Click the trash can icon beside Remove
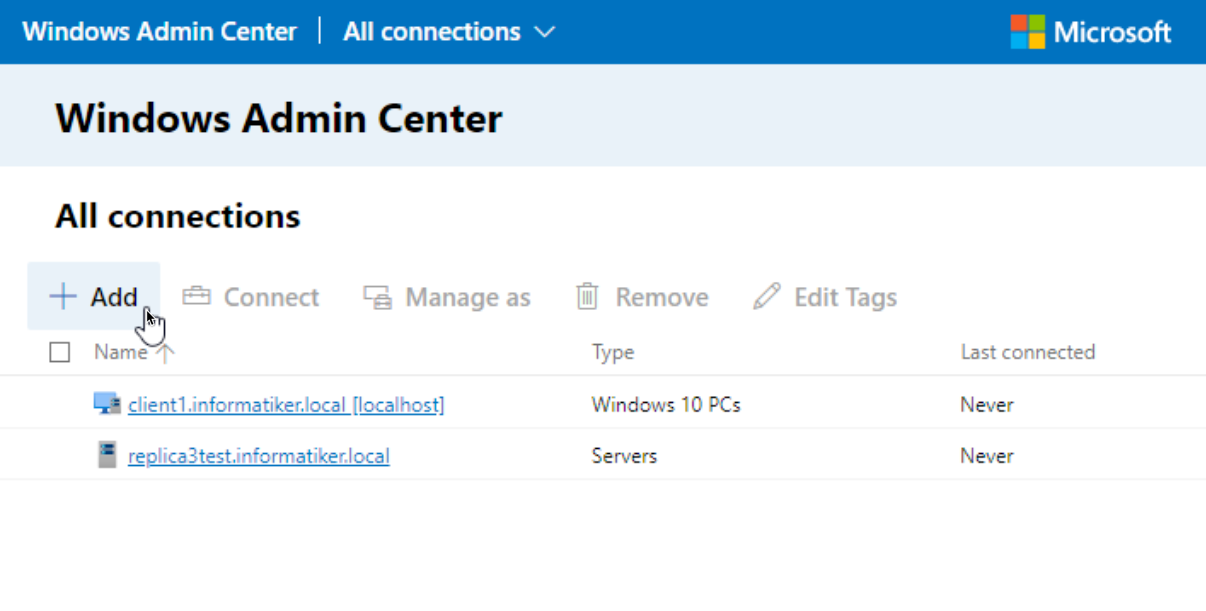Screen dimensions: 1206x611 pos(587,297)
